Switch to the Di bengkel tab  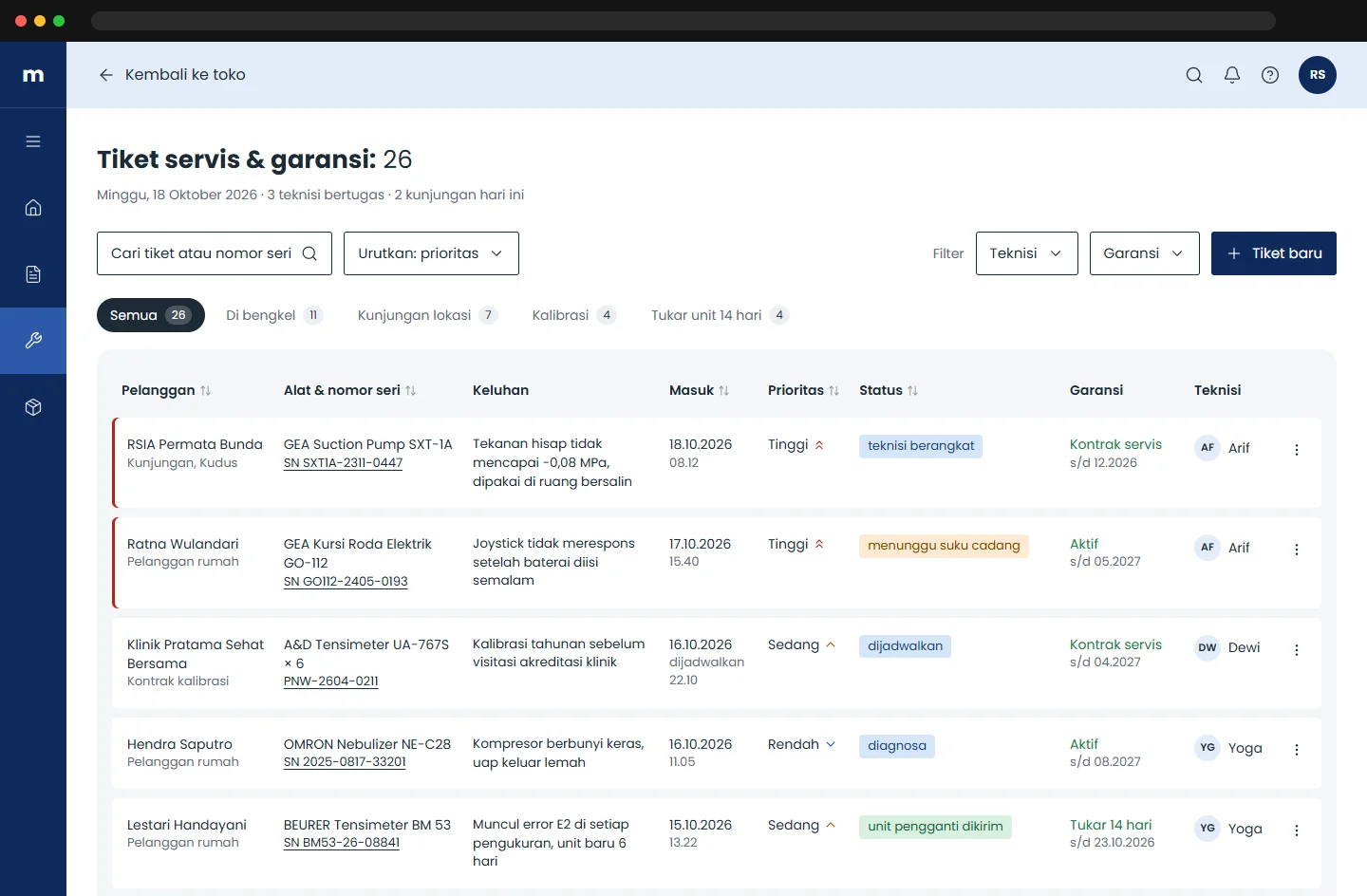click(x=274, y=315)
